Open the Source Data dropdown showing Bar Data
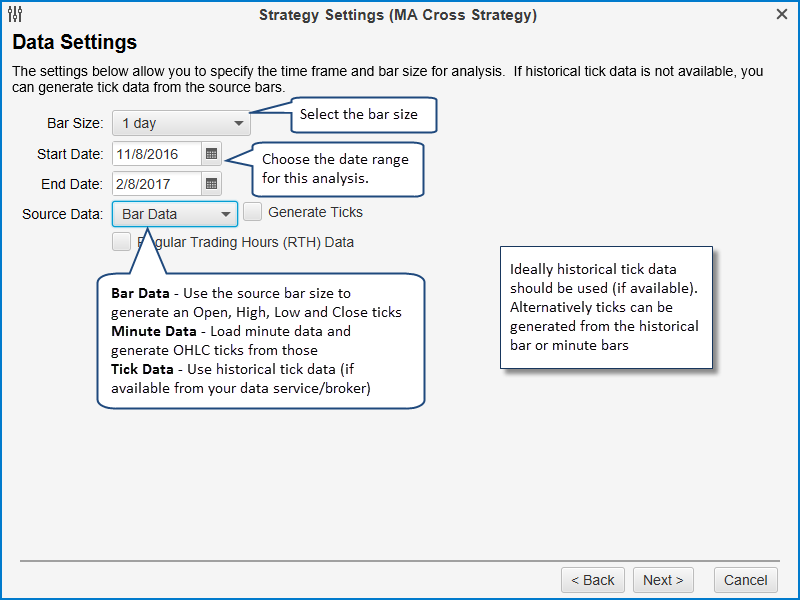The image size is (800, 600). click(175, 214)
